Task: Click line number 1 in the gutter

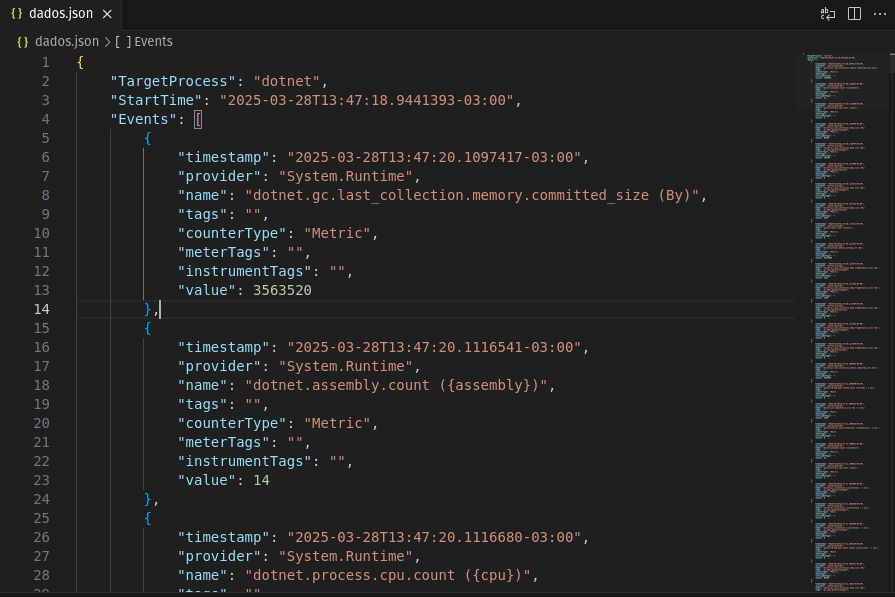Action: pyautogui.click(x=45, y=62)
